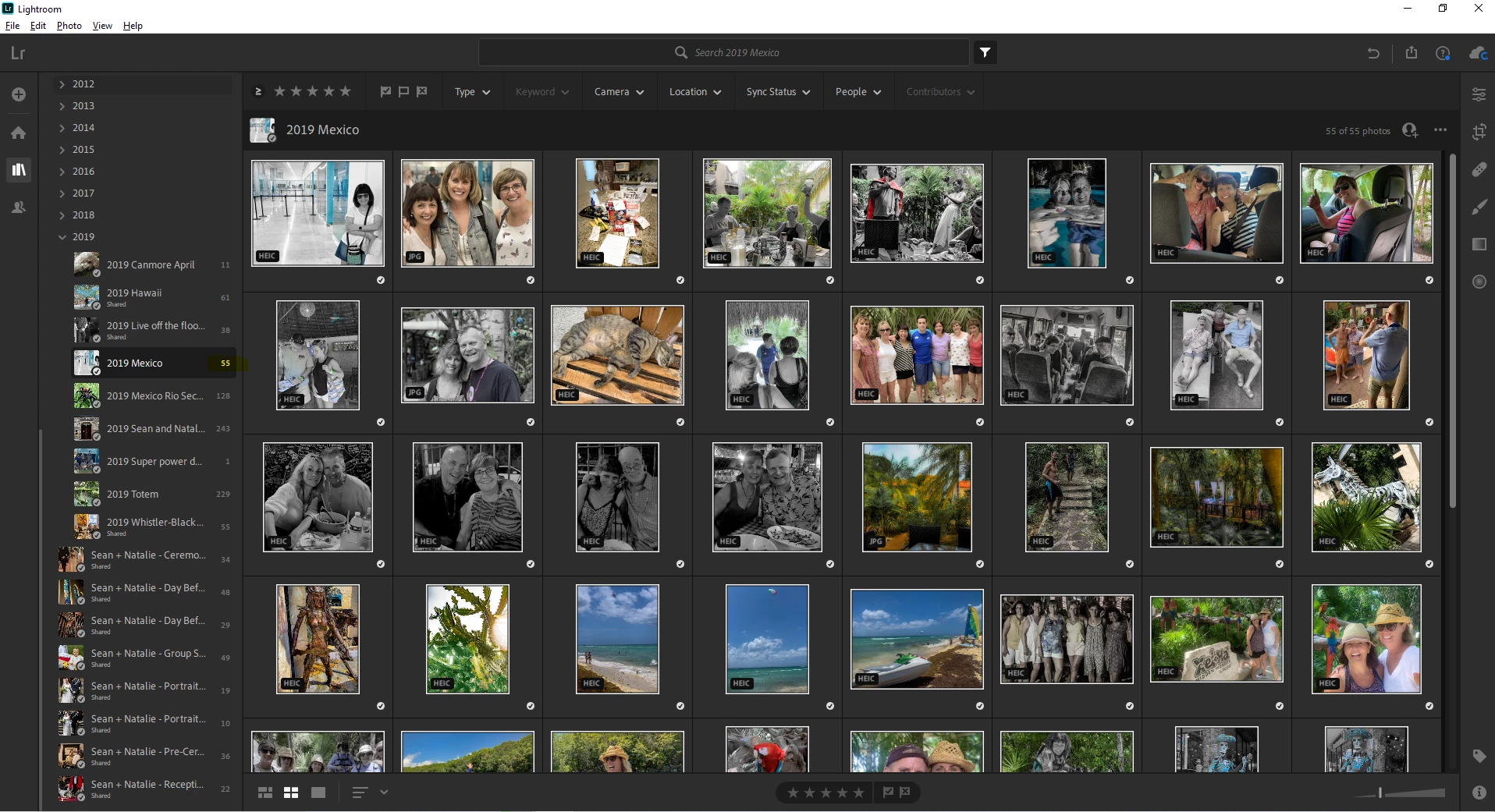Open the Sharing people icon in left sidebar
Image resolution: width=1495 pixels, height=812 pixels.
click(19, 207)
